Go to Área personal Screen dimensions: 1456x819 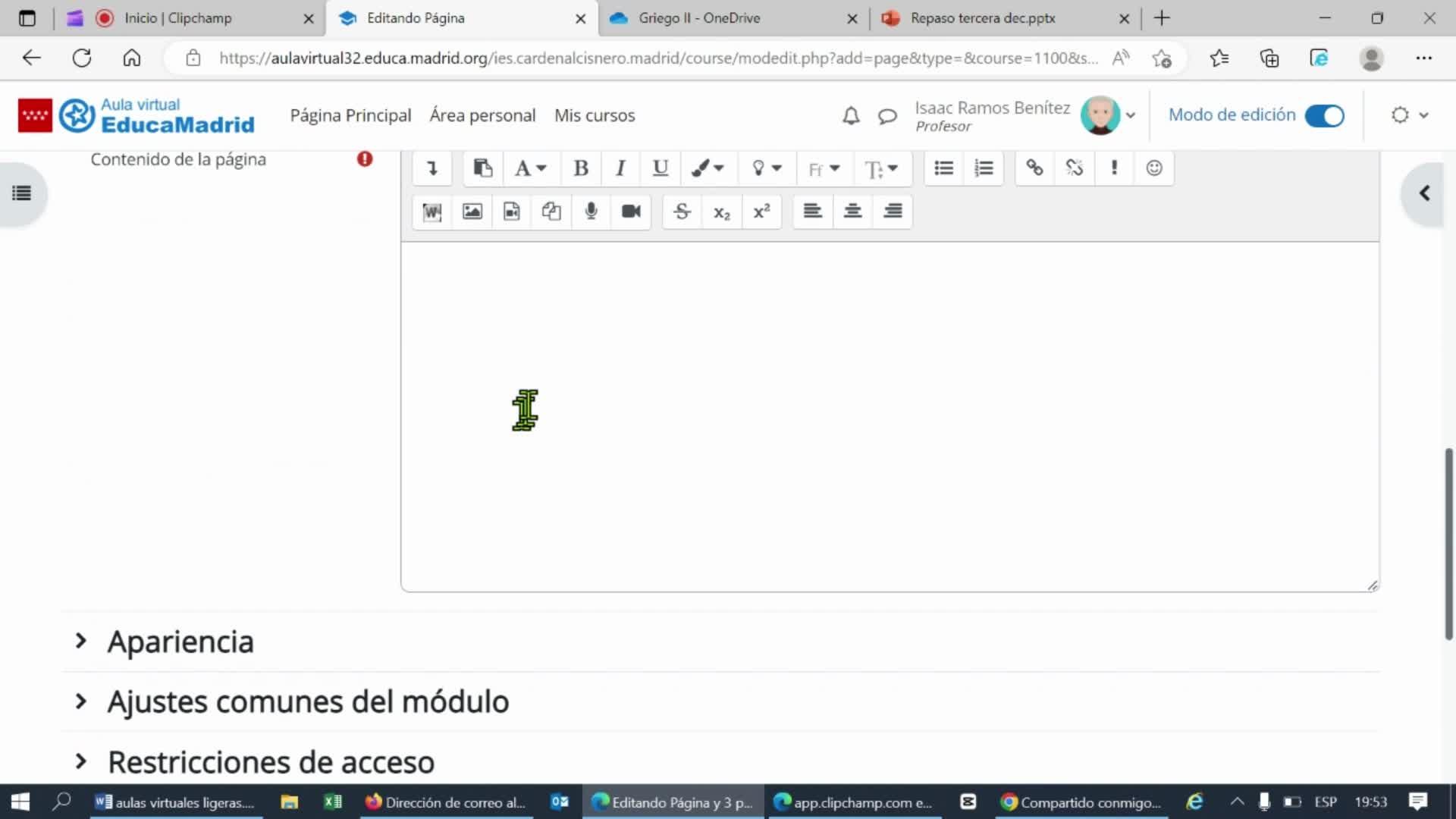point(482,115)
